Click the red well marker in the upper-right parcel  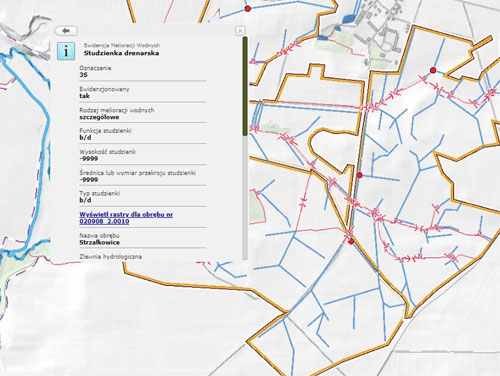pyautogui.click(x=433, y=70)
